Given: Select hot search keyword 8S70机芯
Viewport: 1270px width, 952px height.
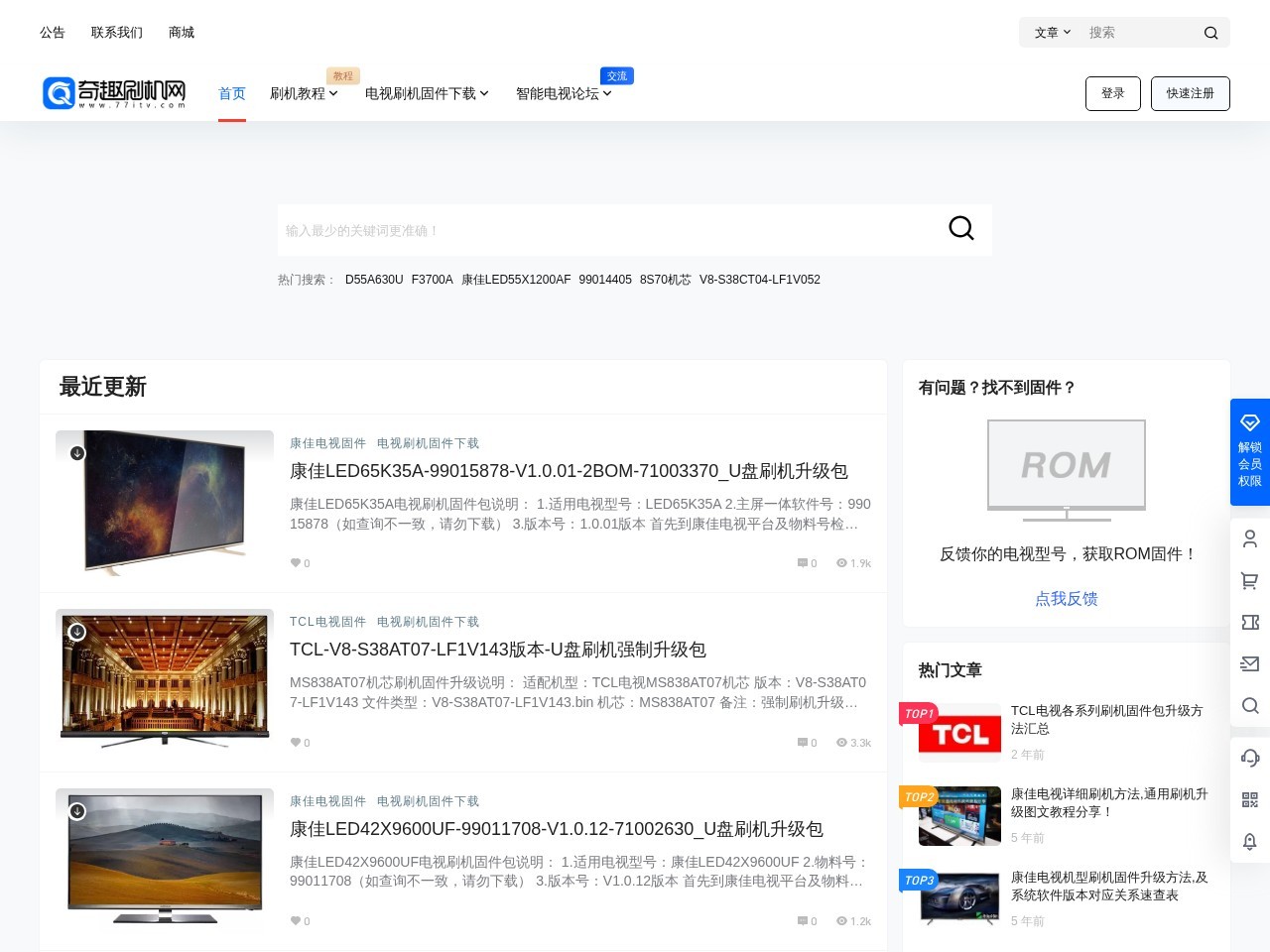Looking at the screenshot, I should tap(666, 280).
